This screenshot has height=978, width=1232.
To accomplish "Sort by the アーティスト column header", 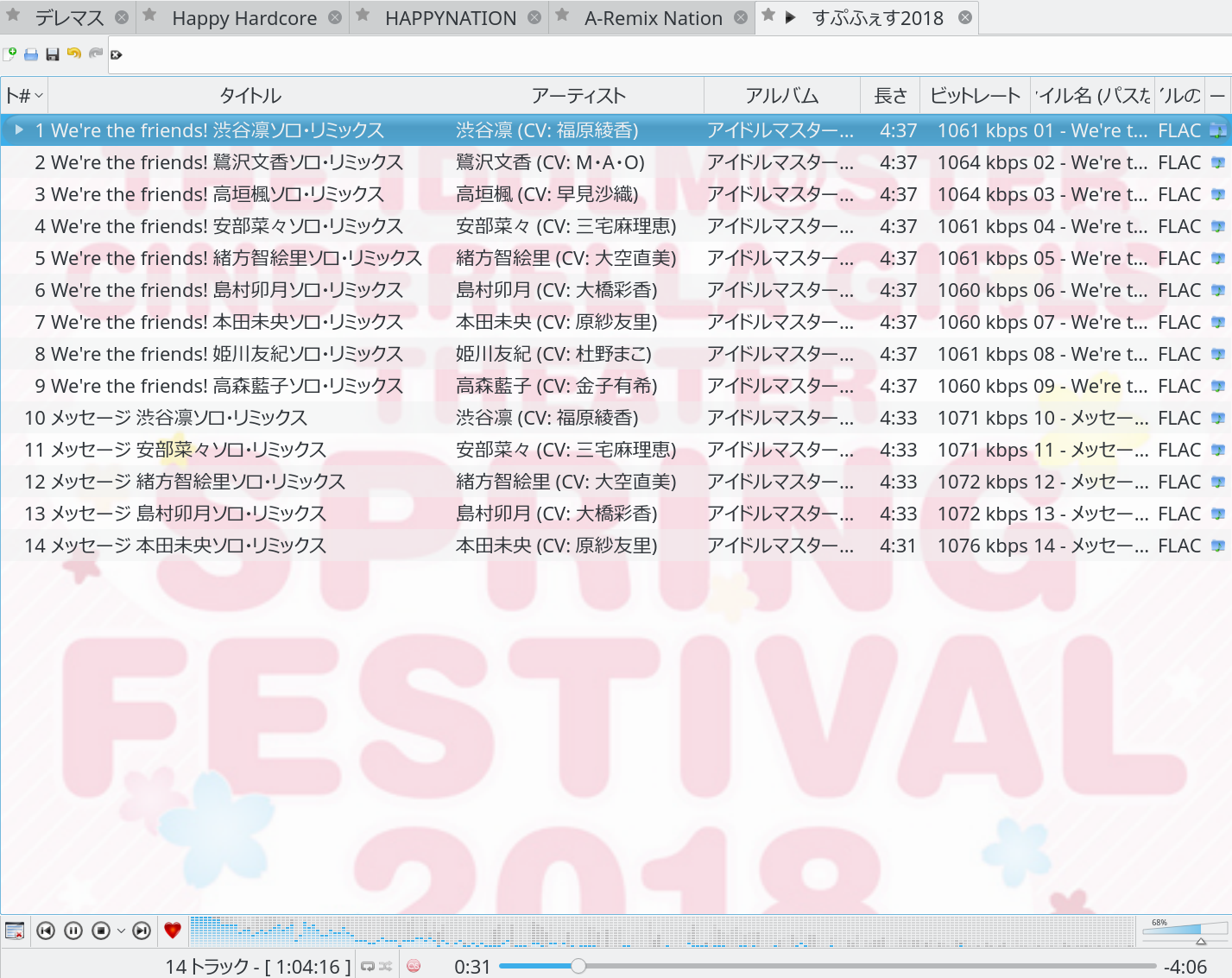I will 578,96.
